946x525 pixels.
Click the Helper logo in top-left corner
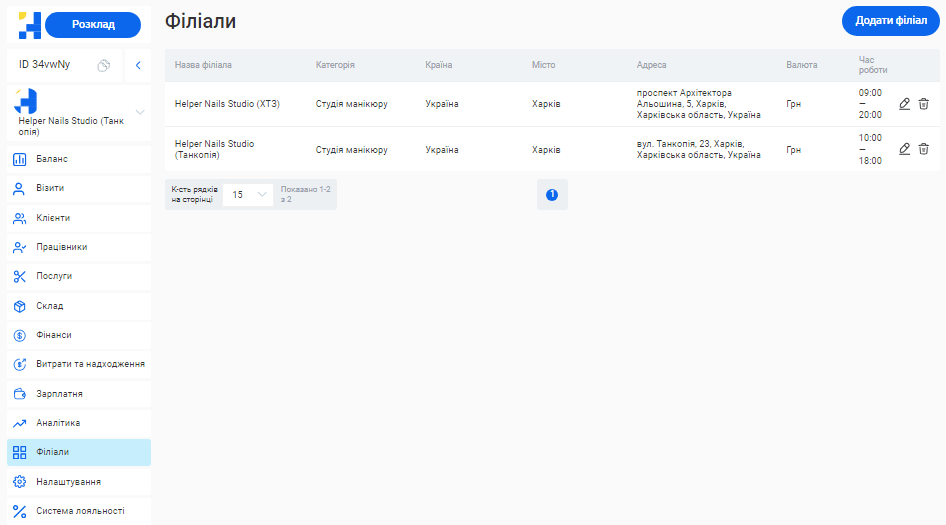(x=29, y=24)
